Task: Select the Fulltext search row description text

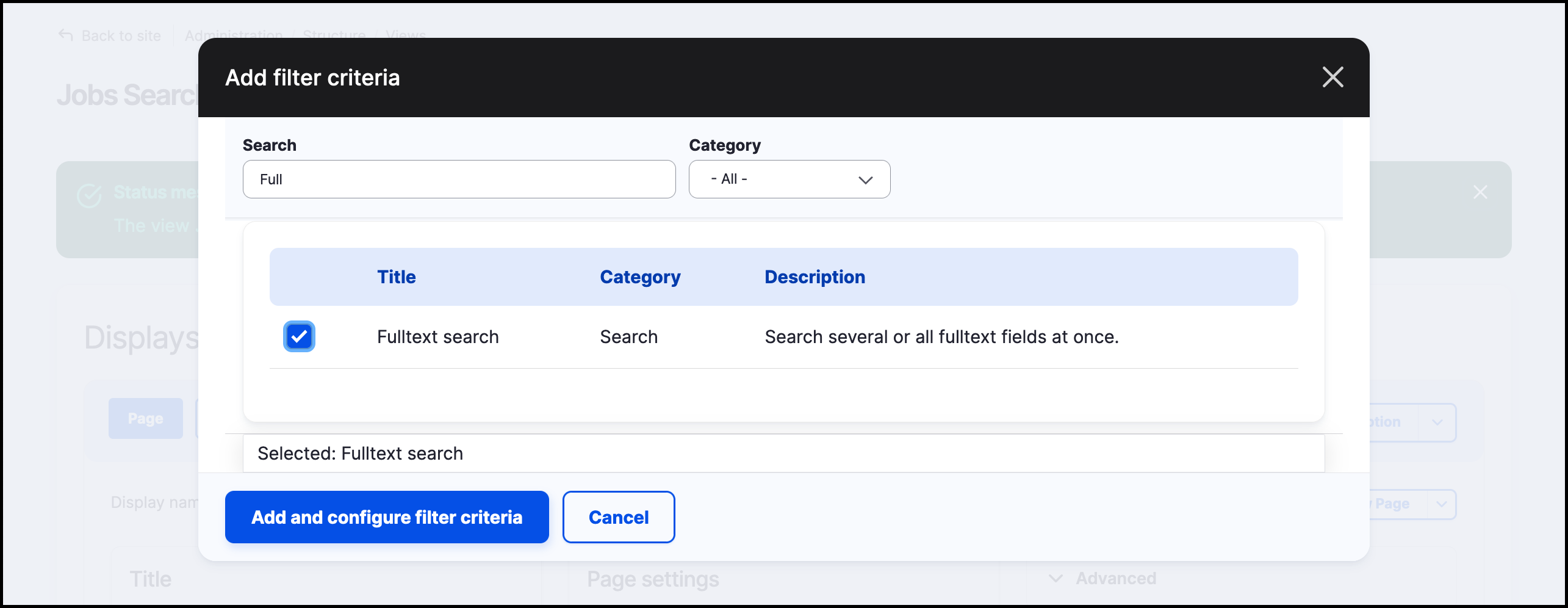Action: click(x=941, y=336)
